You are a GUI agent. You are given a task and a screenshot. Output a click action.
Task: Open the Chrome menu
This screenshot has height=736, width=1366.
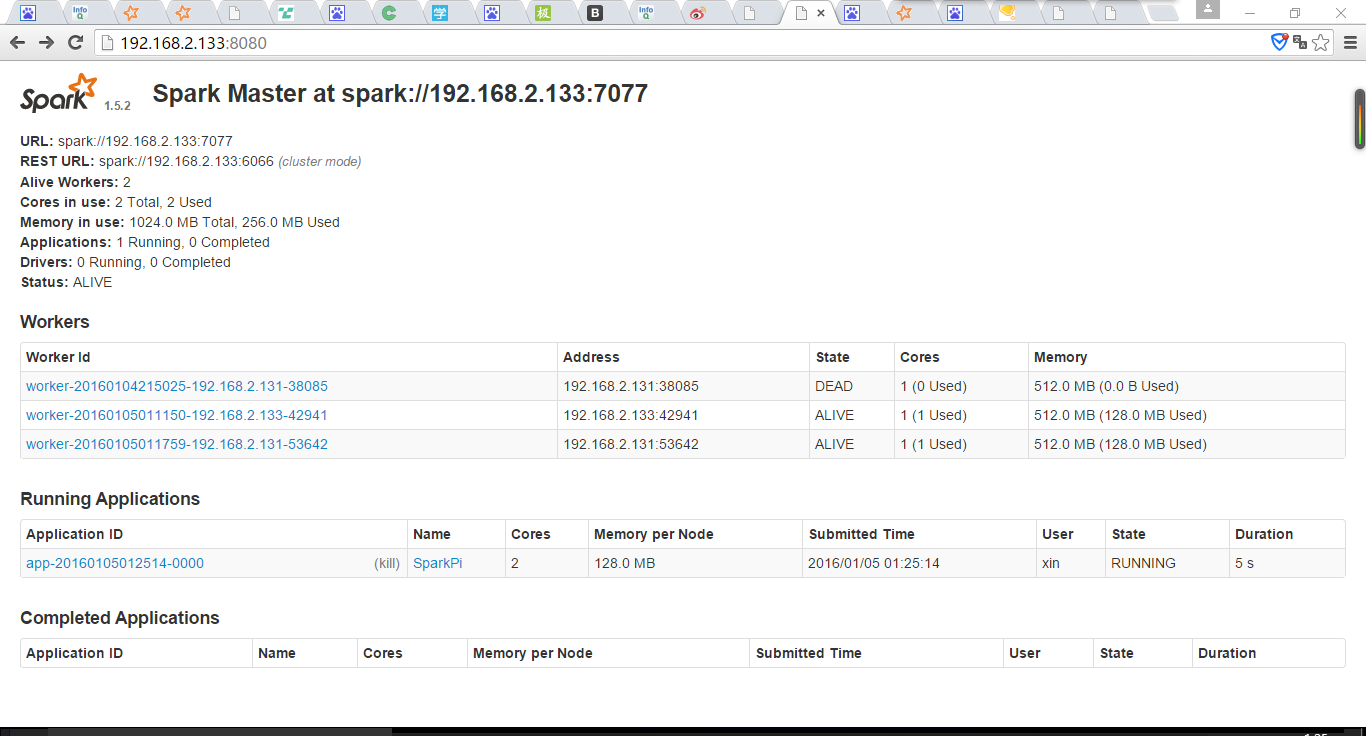1349,42
